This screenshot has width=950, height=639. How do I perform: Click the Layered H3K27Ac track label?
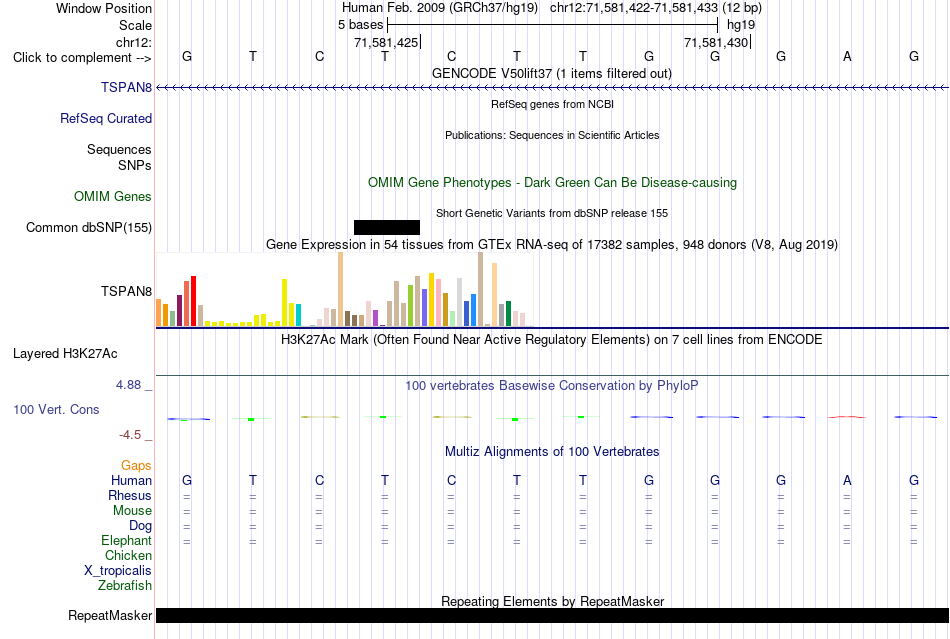pyautogui.click(x=65, y=353)
